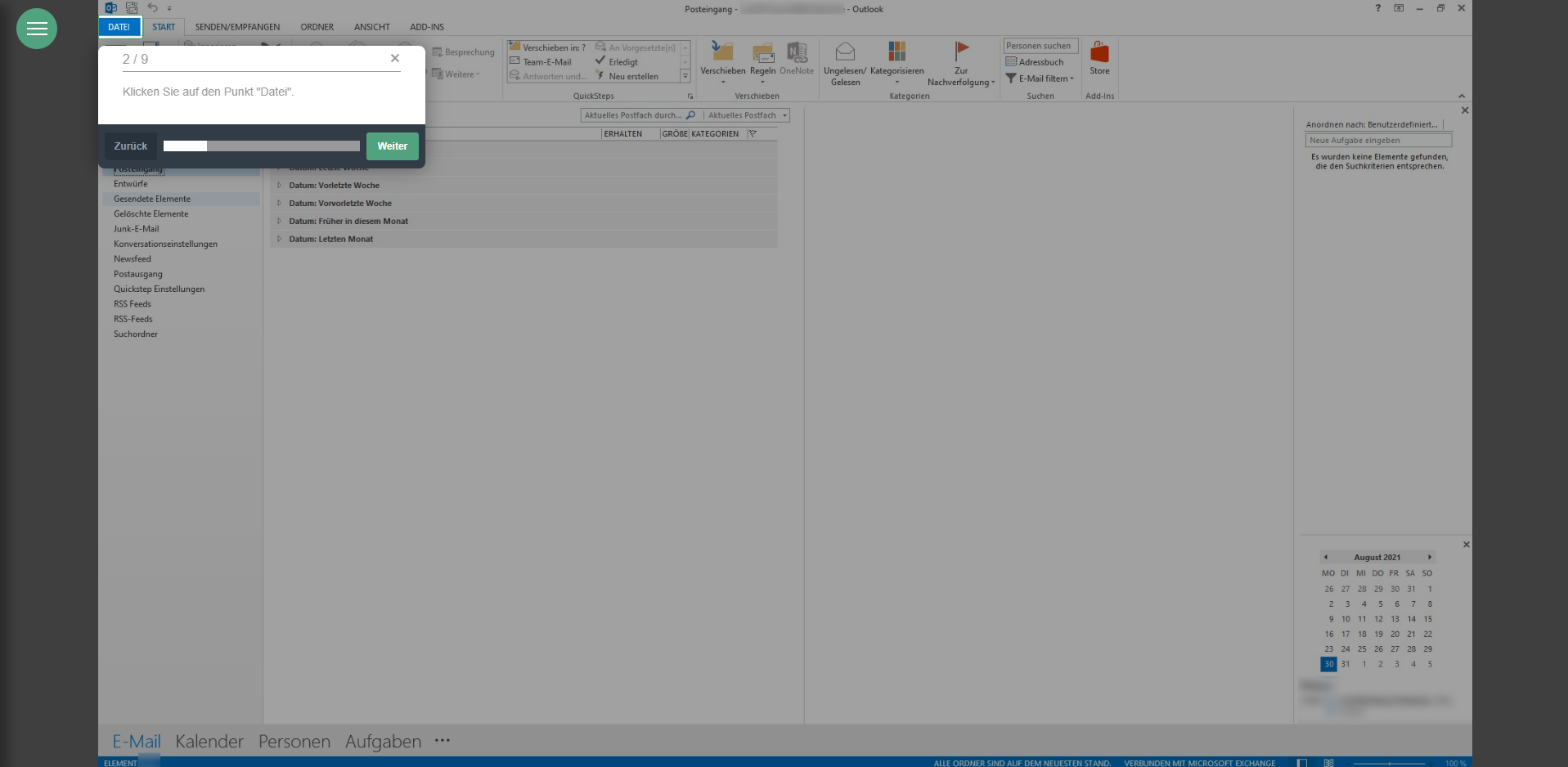Click the Verschieben folder icon in ribbon

point(722,53)
